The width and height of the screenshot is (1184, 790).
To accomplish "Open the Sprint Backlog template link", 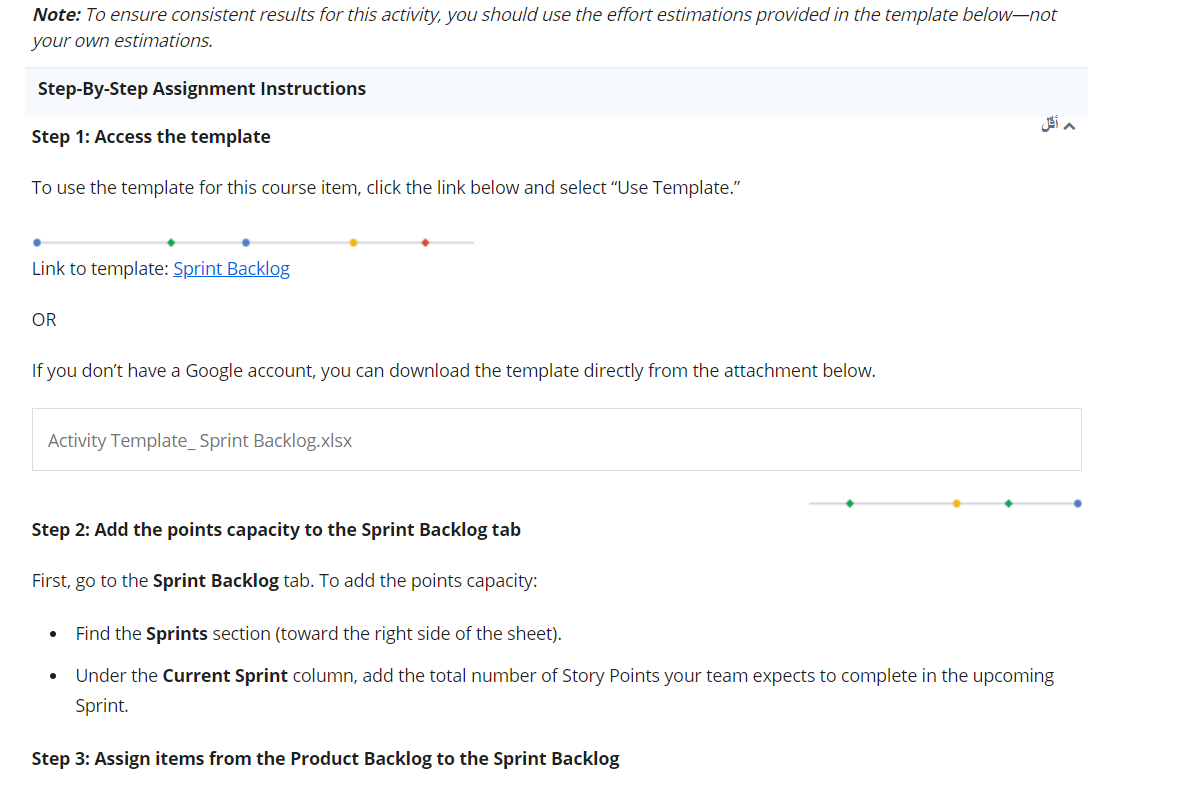I will [x=231, y=269].
